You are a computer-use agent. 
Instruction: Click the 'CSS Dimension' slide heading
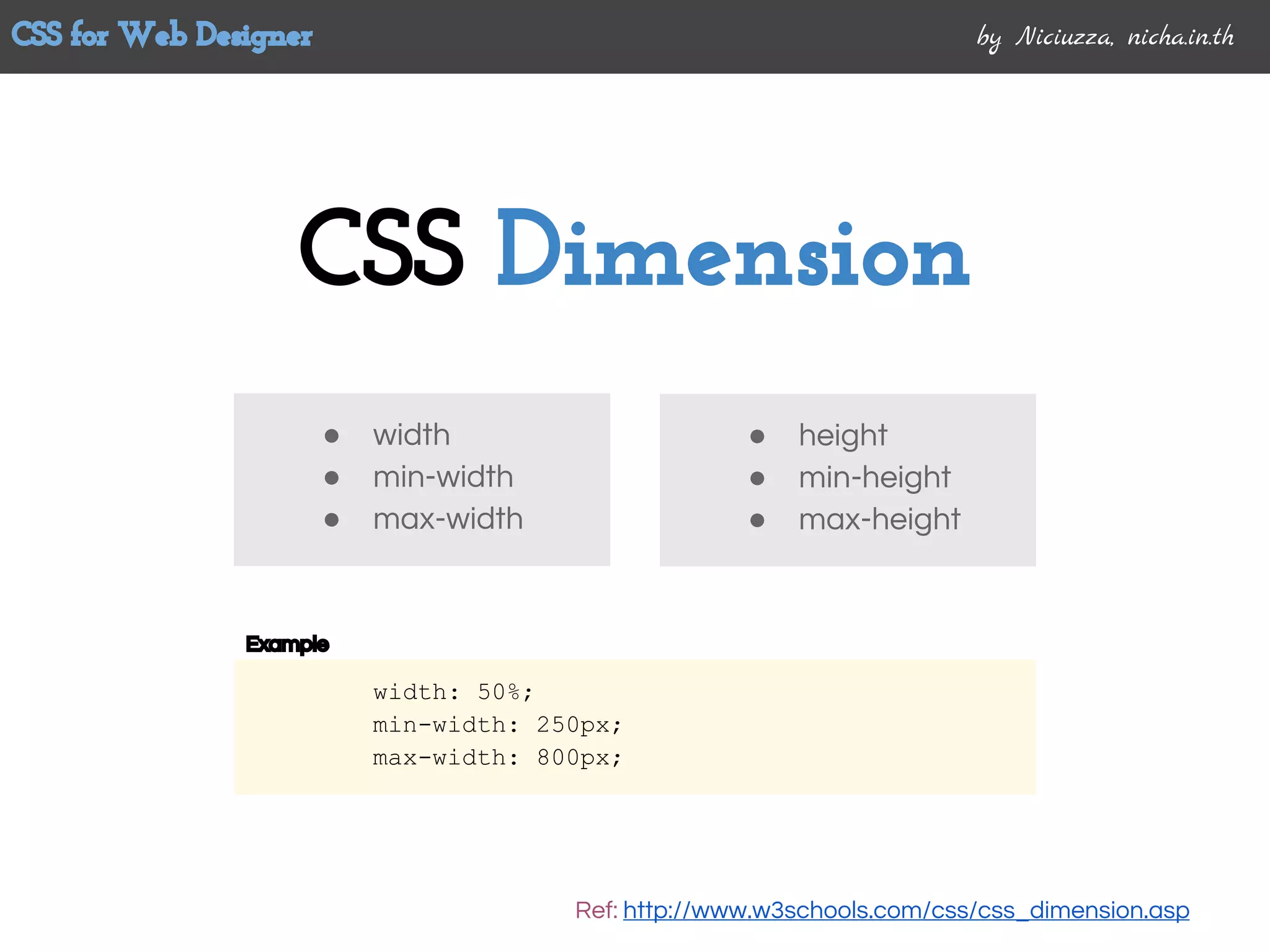634,247
